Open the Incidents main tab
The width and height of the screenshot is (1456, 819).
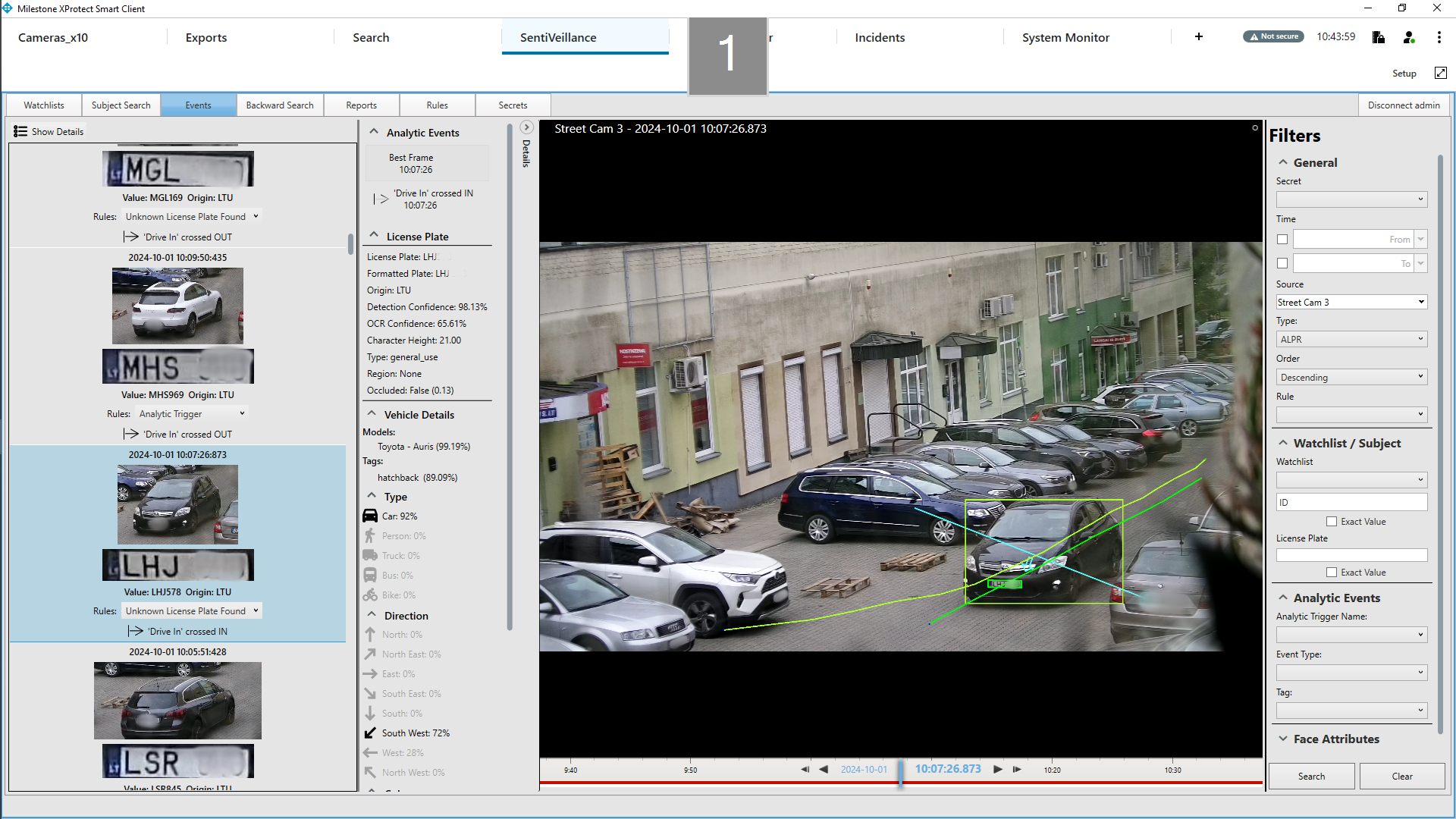pos(880,37)
